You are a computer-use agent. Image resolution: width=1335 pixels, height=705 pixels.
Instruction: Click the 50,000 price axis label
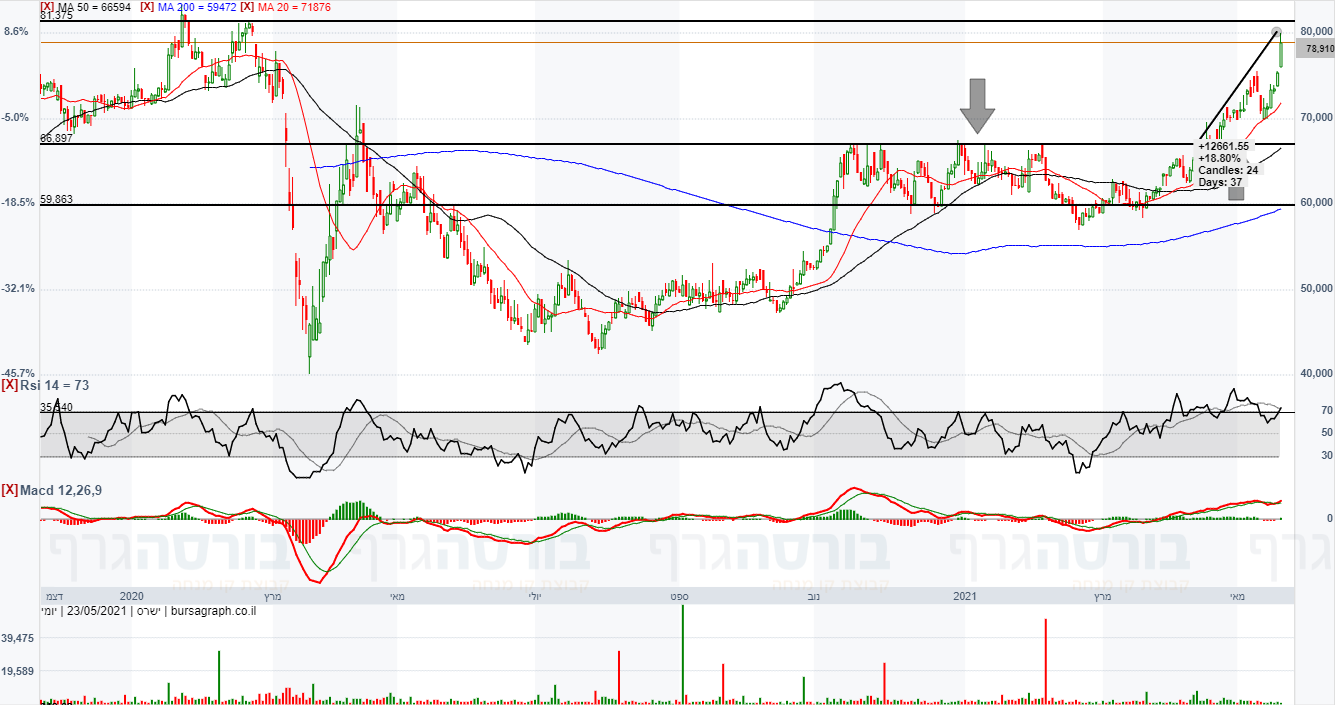(1318, 288)
